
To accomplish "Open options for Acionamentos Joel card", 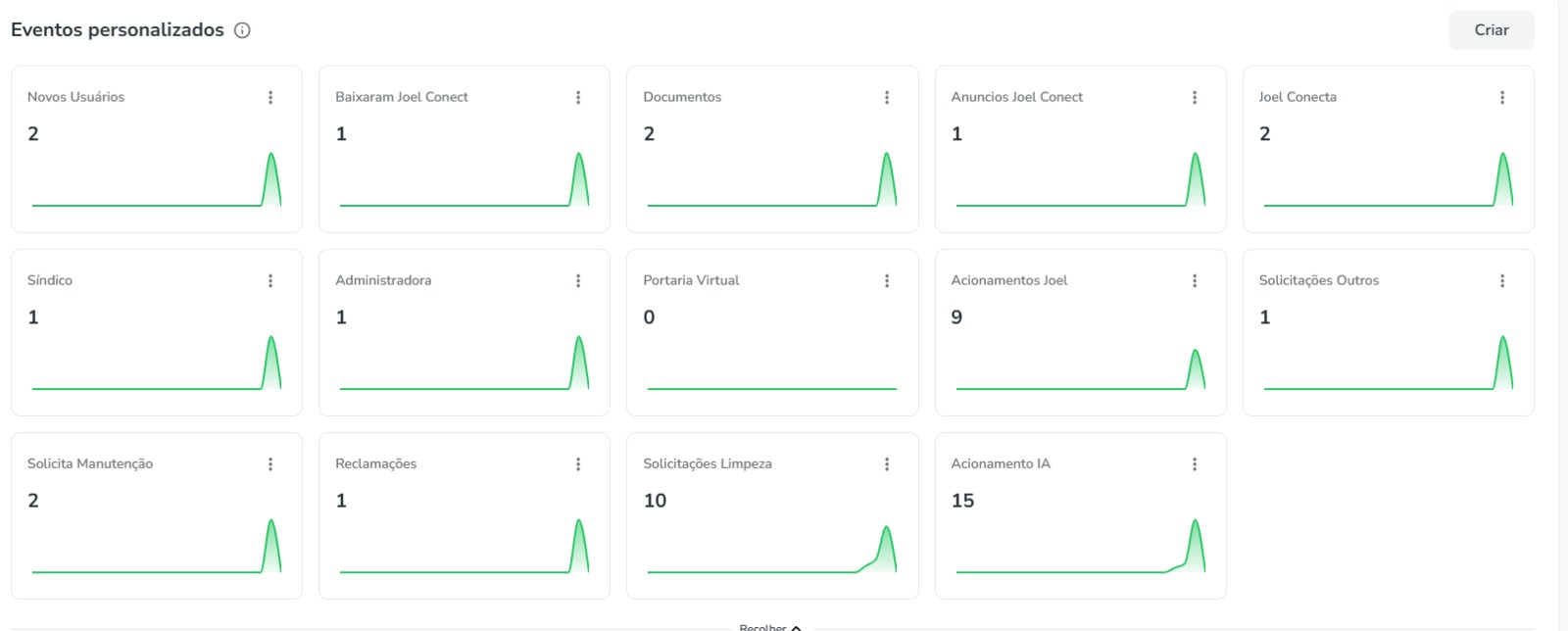I will tap(1195, 280).
